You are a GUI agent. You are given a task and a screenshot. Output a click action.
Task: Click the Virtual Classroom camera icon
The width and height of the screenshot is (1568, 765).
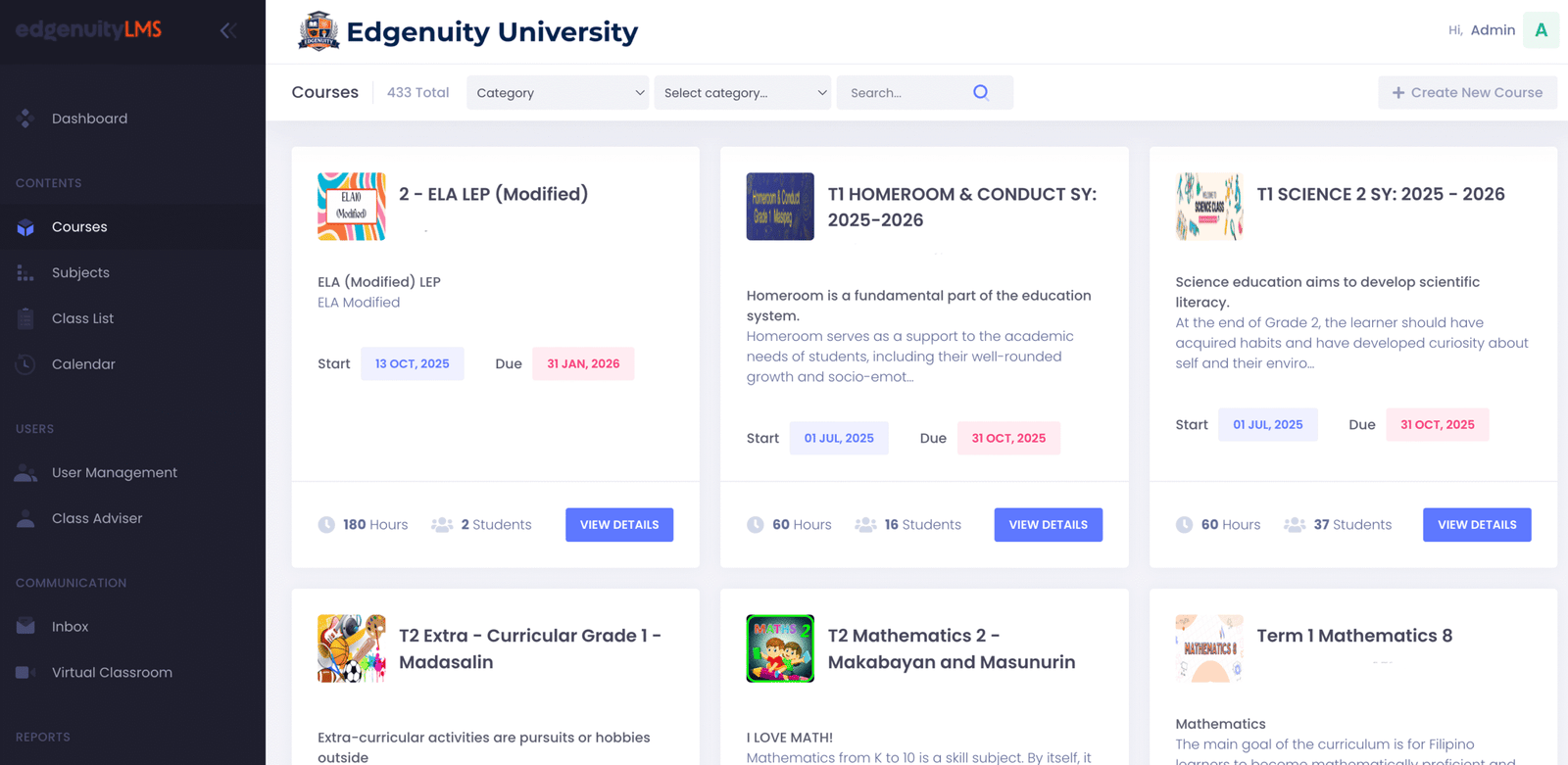26,673
